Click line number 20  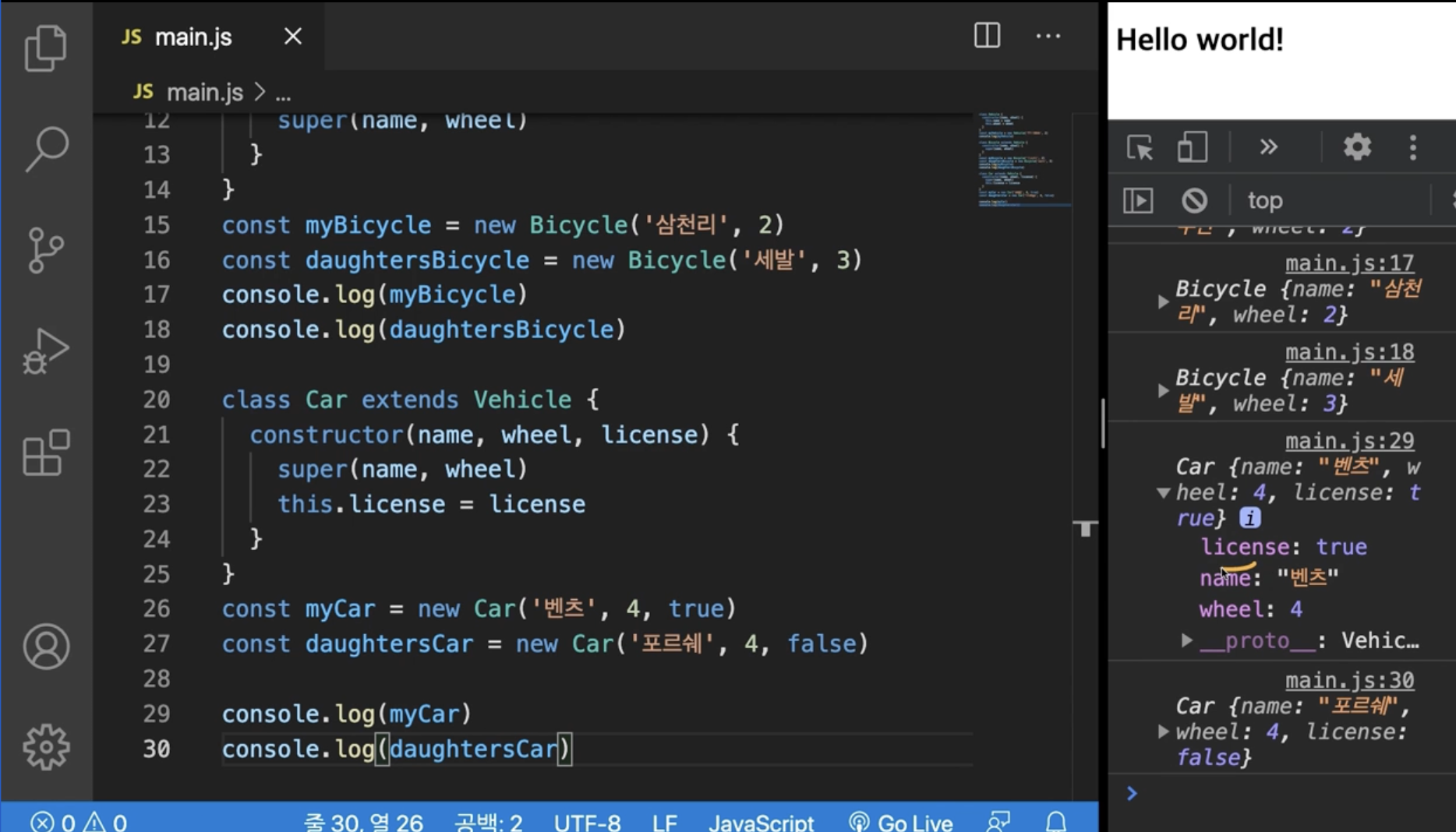point(156,400)
